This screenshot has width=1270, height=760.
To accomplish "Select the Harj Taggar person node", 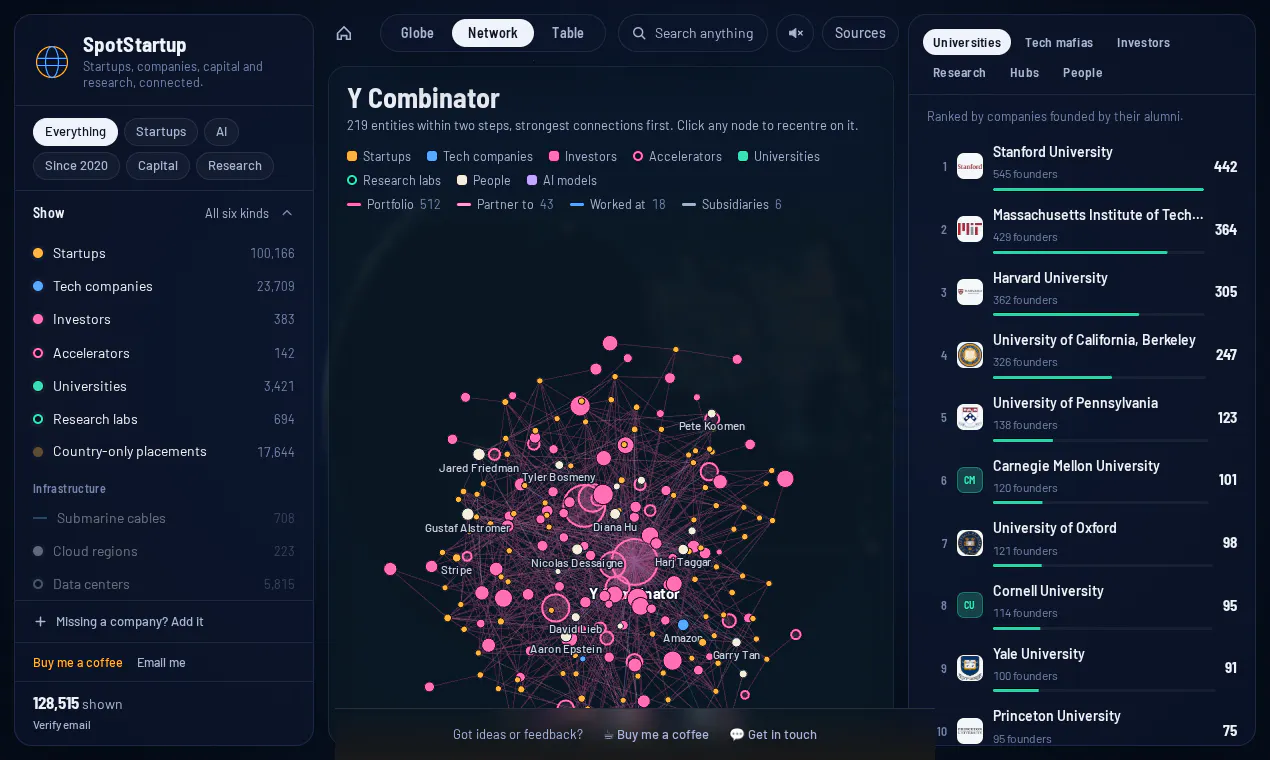I will [x=683, y=549].
